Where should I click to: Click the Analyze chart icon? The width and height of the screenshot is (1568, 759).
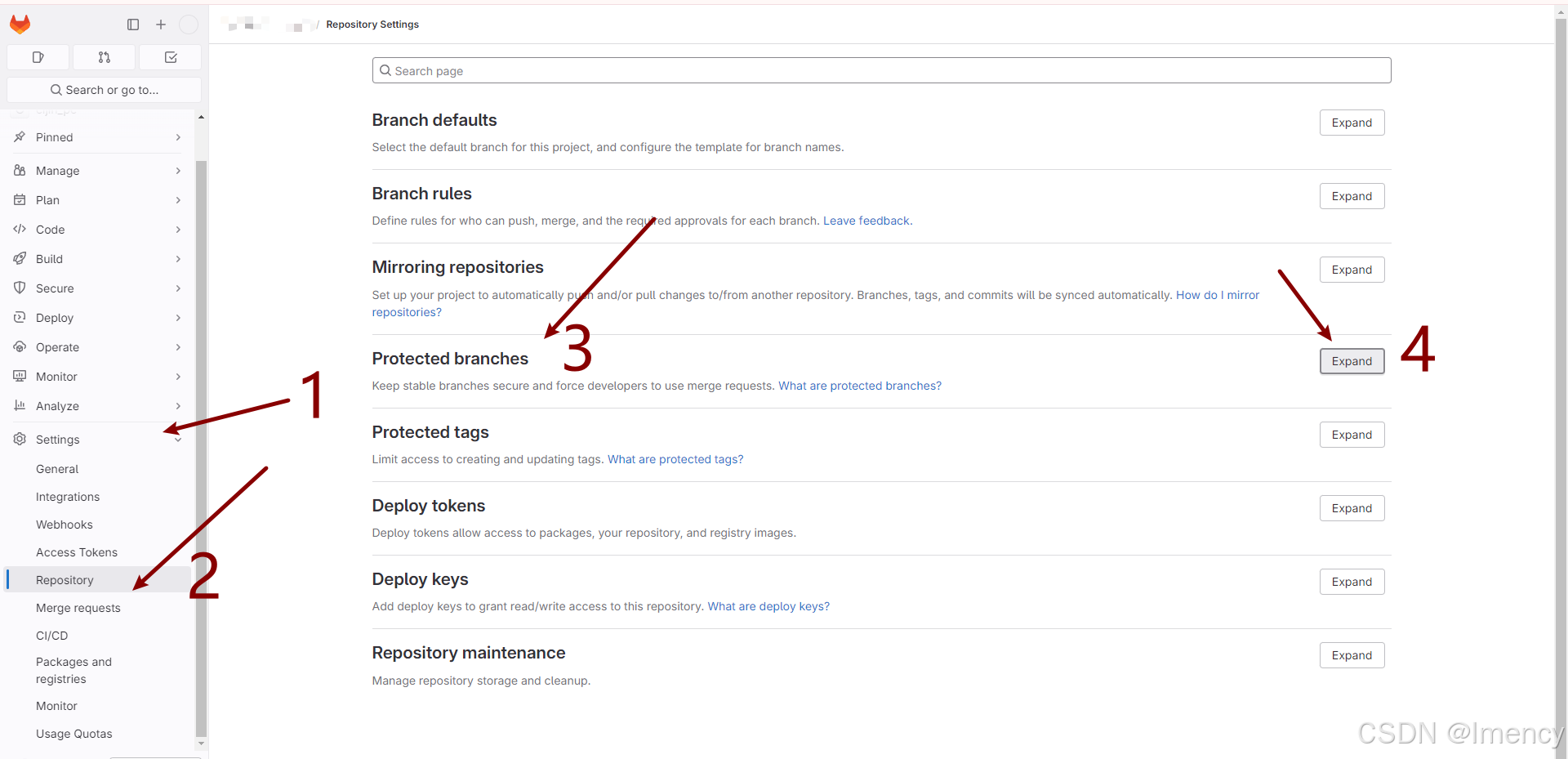coord(20,406)
